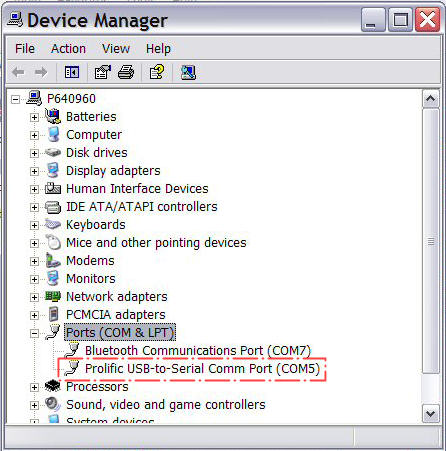Screen dimensions: 446x451
Task: Click the Show/Hide Console Tree toolbar icon
Action: tap(72, 72)
